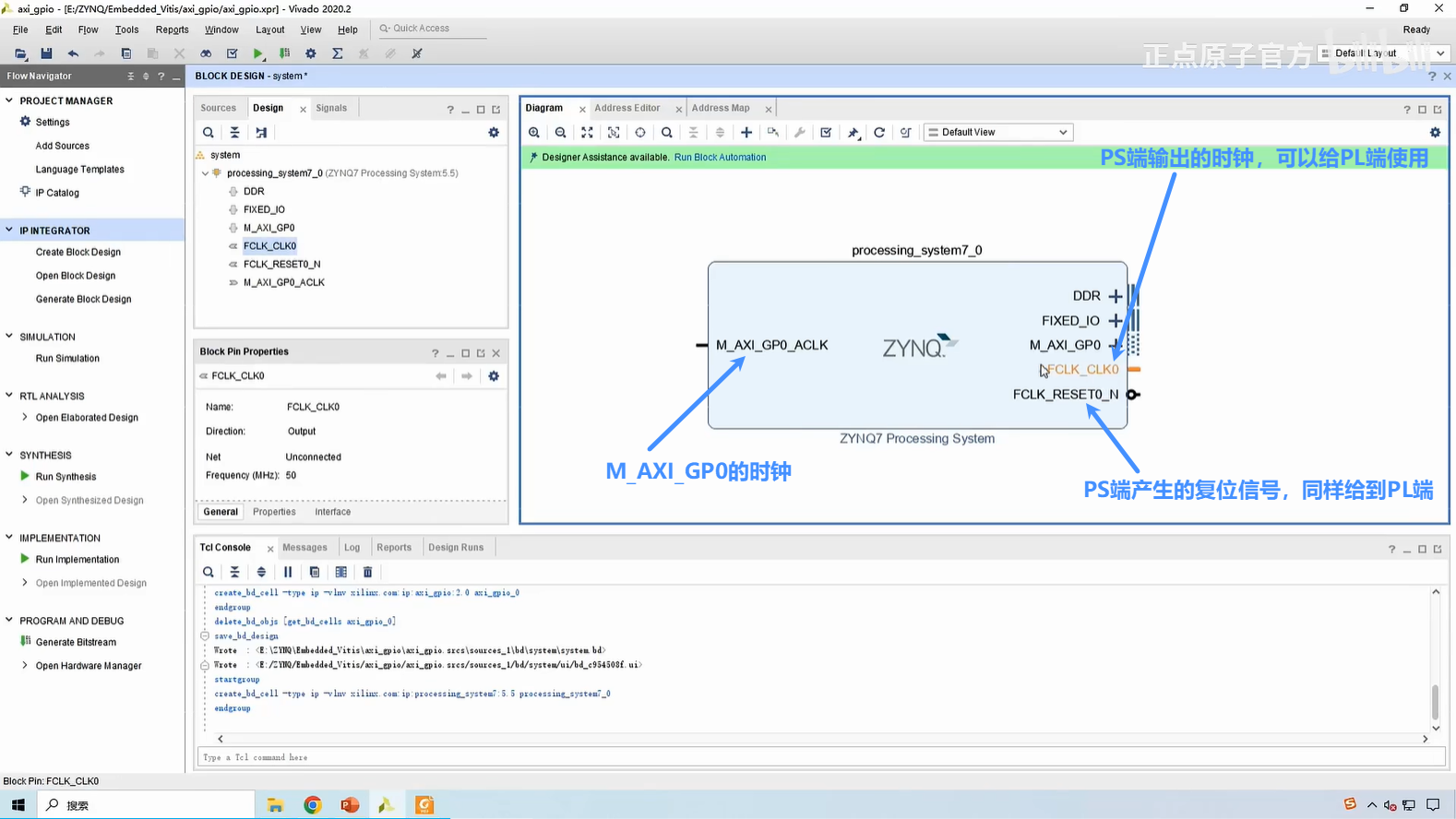
Task: Zoom out on the Diagram canvas
Action: tap(561, 133)
